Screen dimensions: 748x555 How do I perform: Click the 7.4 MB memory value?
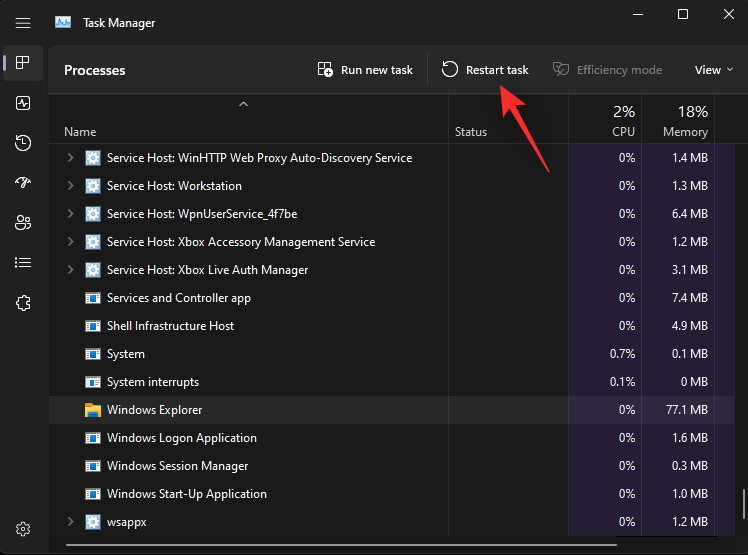690,298
